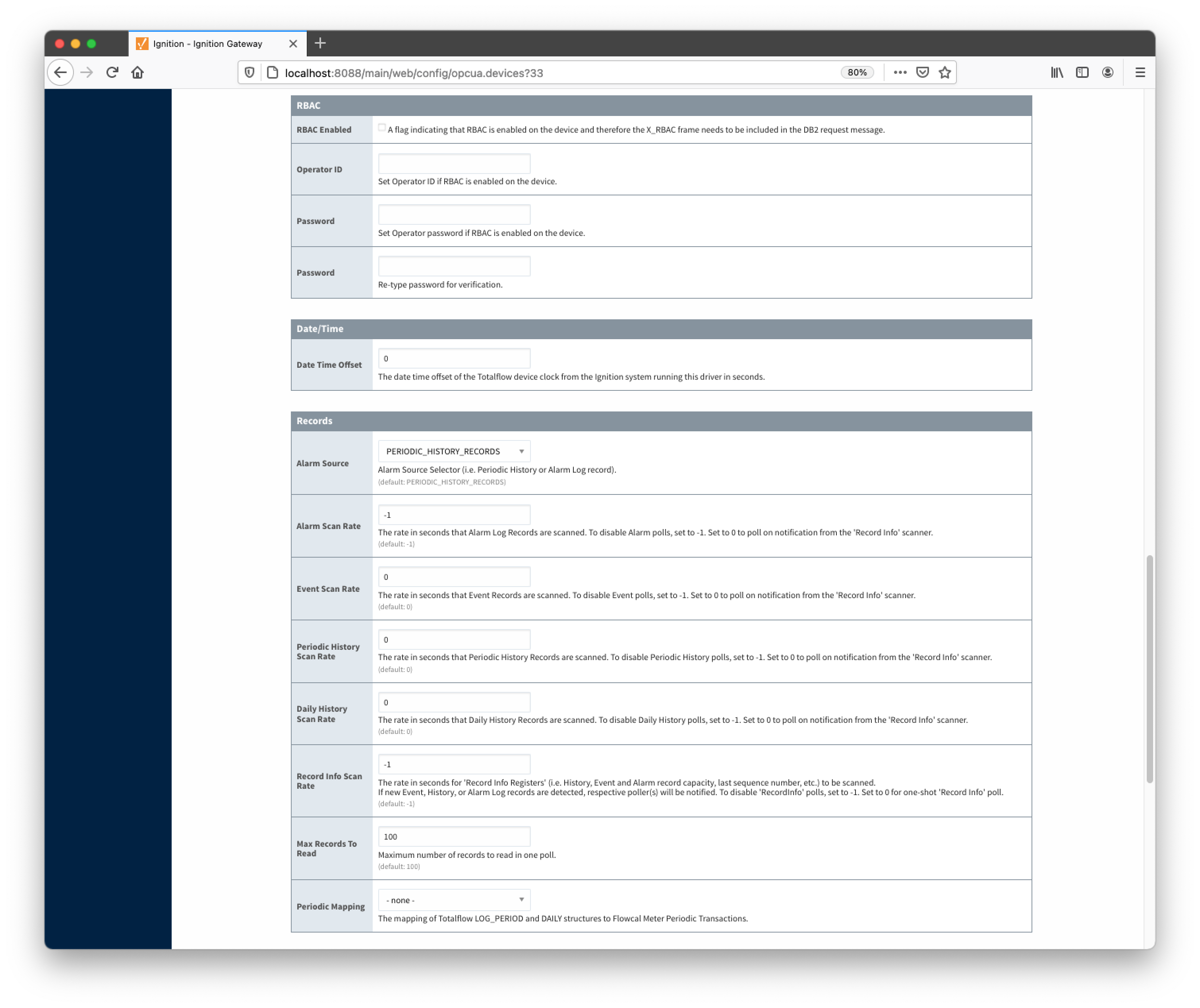Click the RBAC section header

click(x=661, y=106)
